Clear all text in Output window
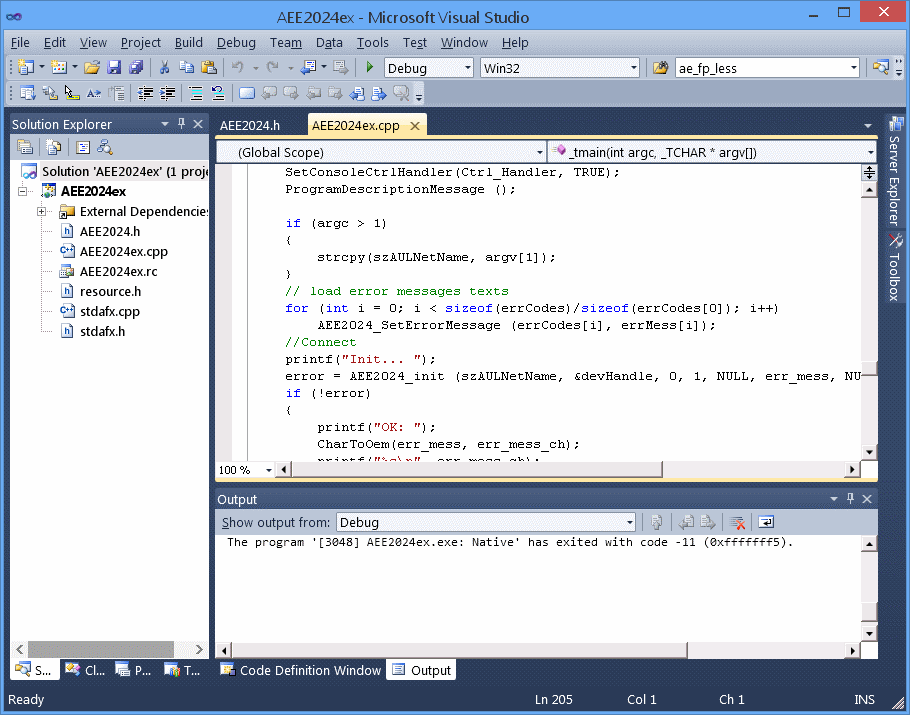 point(737,522)
